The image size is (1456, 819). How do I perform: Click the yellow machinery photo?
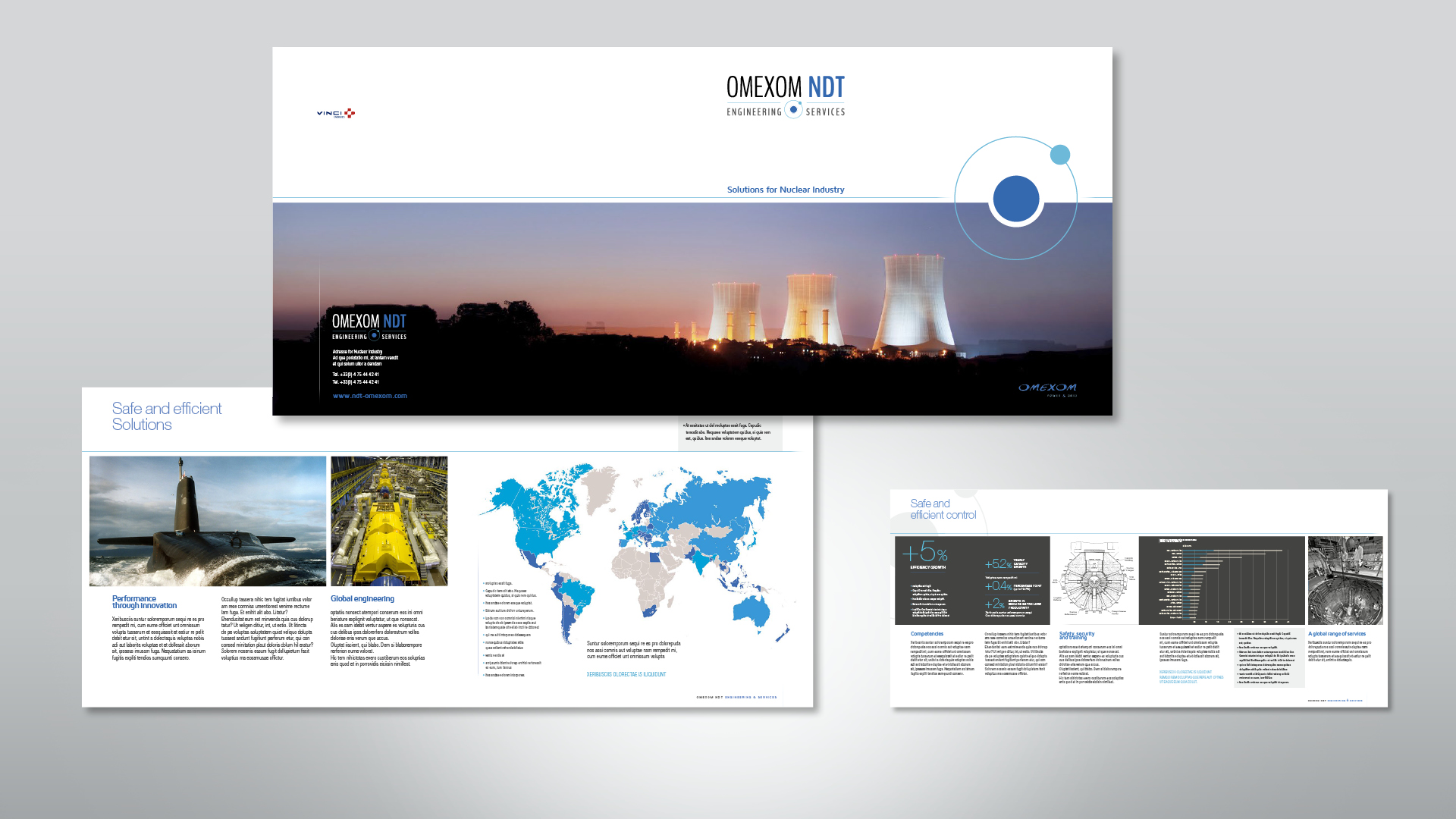point(389,521)
